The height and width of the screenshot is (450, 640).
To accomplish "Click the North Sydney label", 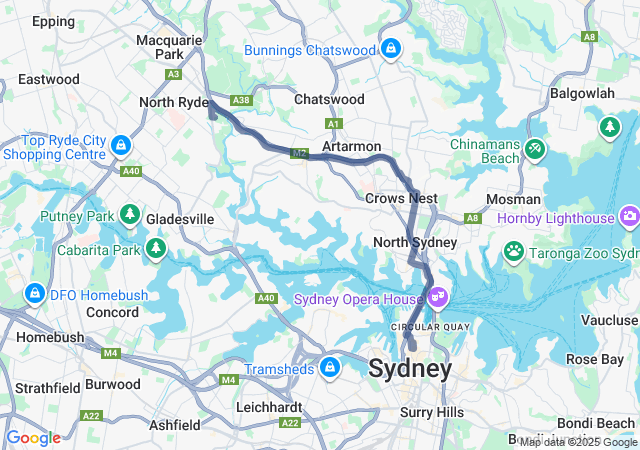I will click(x=415, y=242).
